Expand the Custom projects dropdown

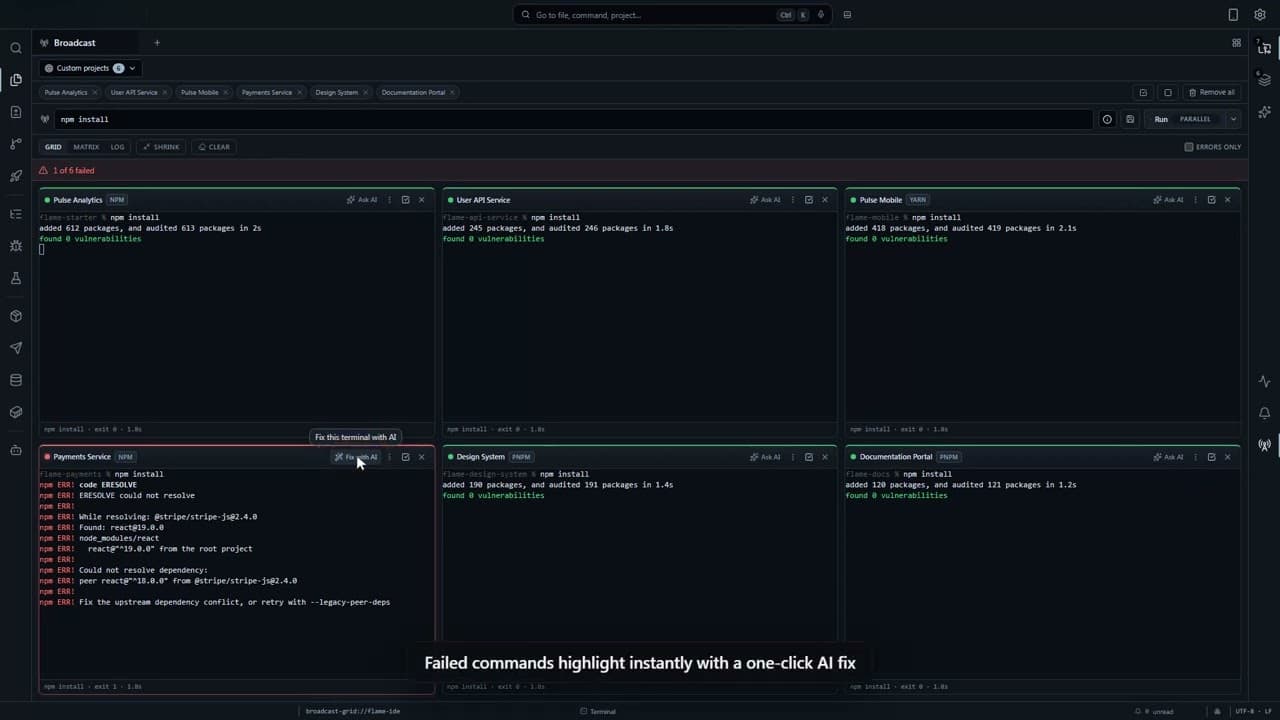point(90,68)
